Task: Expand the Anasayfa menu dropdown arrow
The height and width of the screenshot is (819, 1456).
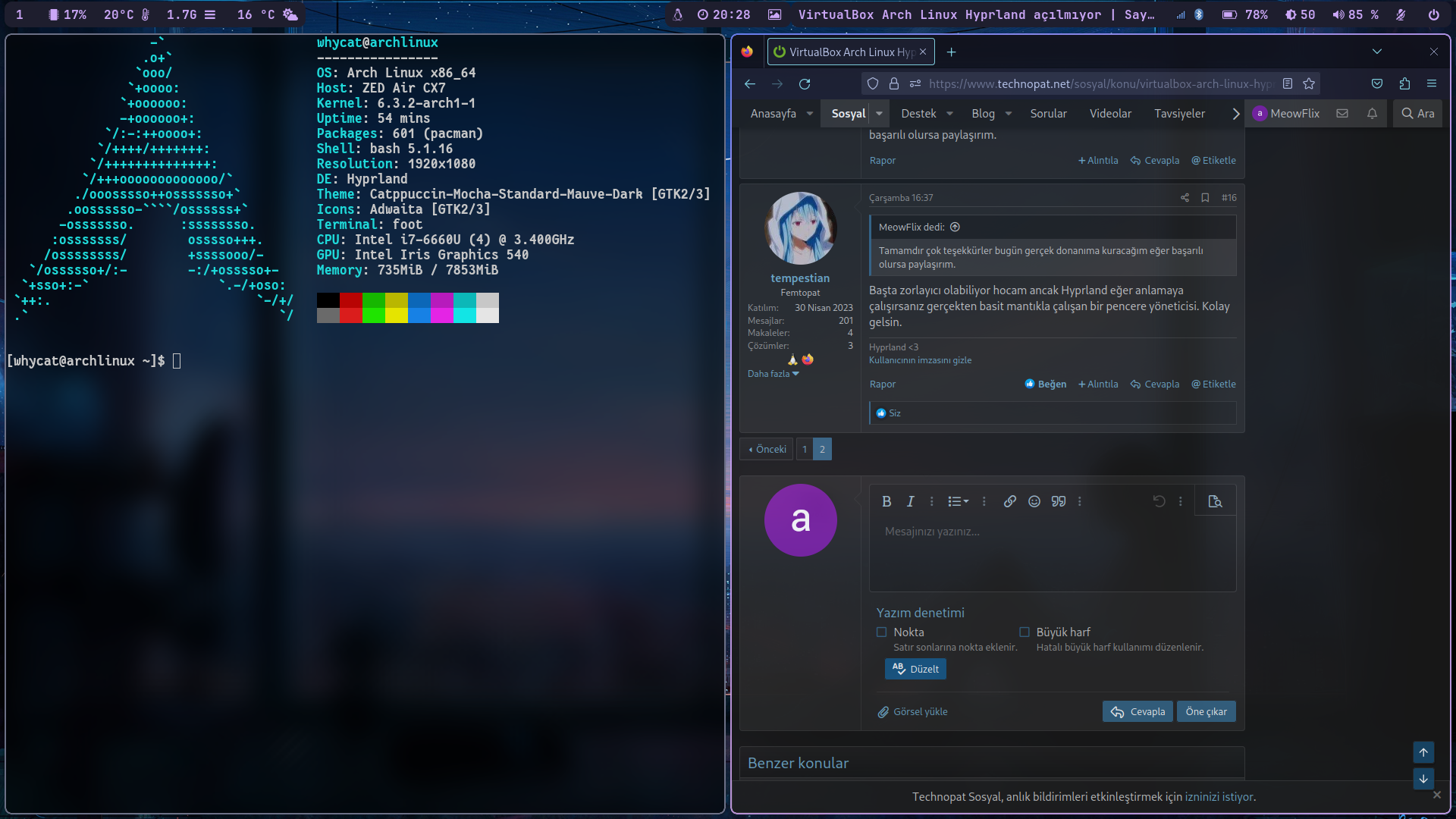Action: (810, 114)
